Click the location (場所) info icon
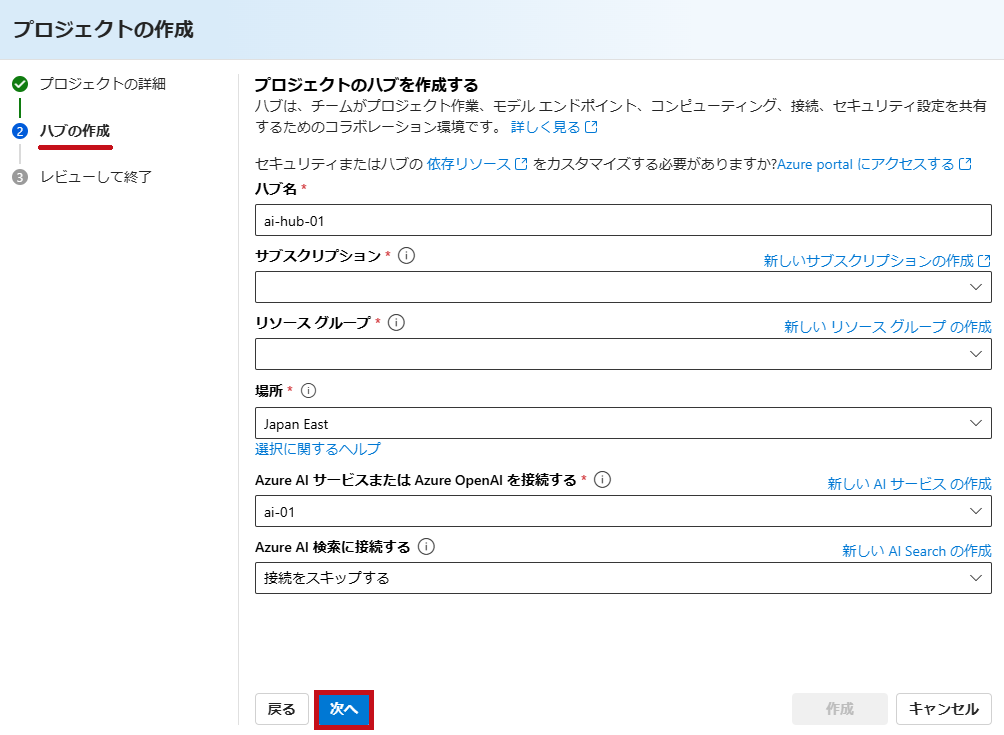1004x735 pixels. click(x=308, y=391)
